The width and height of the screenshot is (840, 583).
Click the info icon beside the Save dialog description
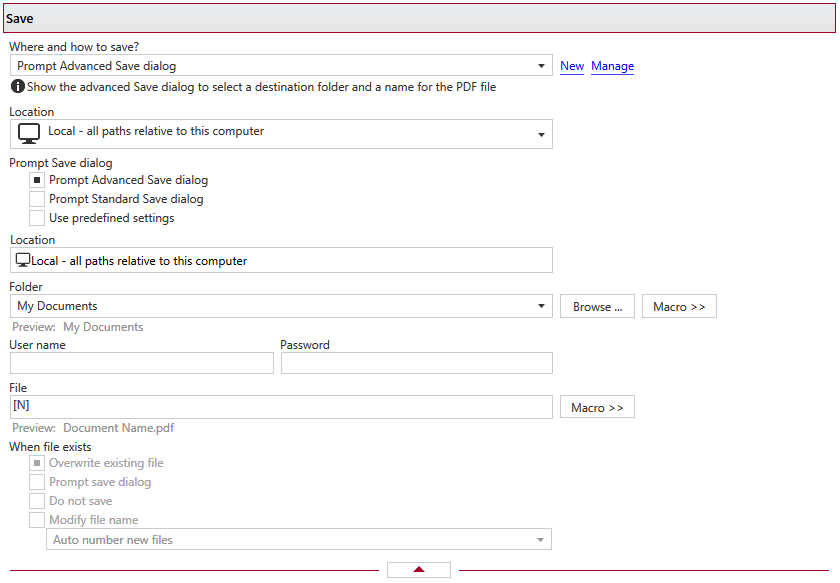tap(18, 86)
